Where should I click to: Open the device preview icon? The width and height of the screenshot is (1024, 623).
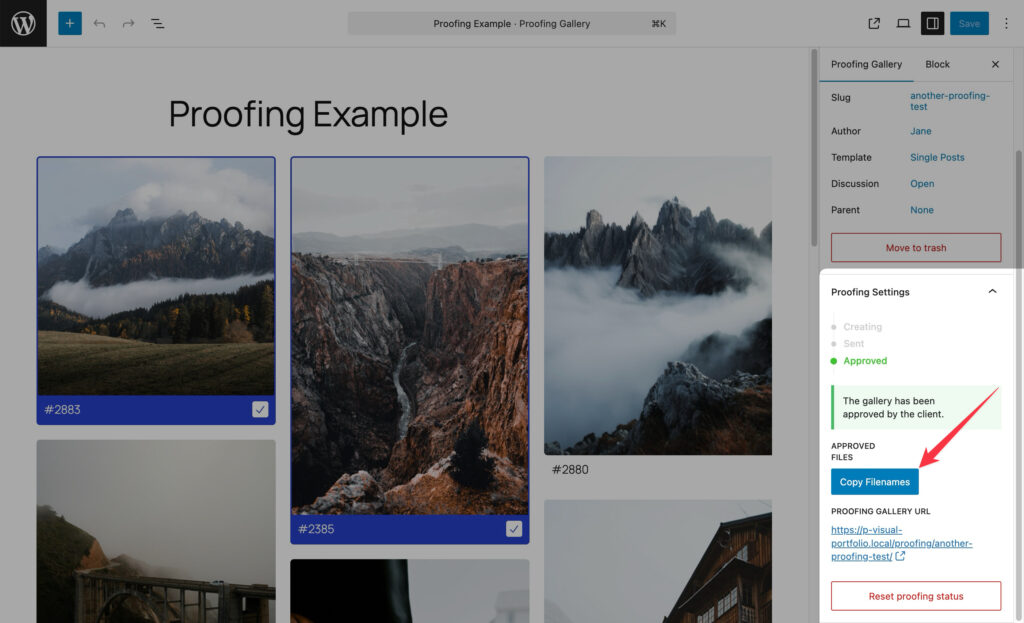pos(903,23)
